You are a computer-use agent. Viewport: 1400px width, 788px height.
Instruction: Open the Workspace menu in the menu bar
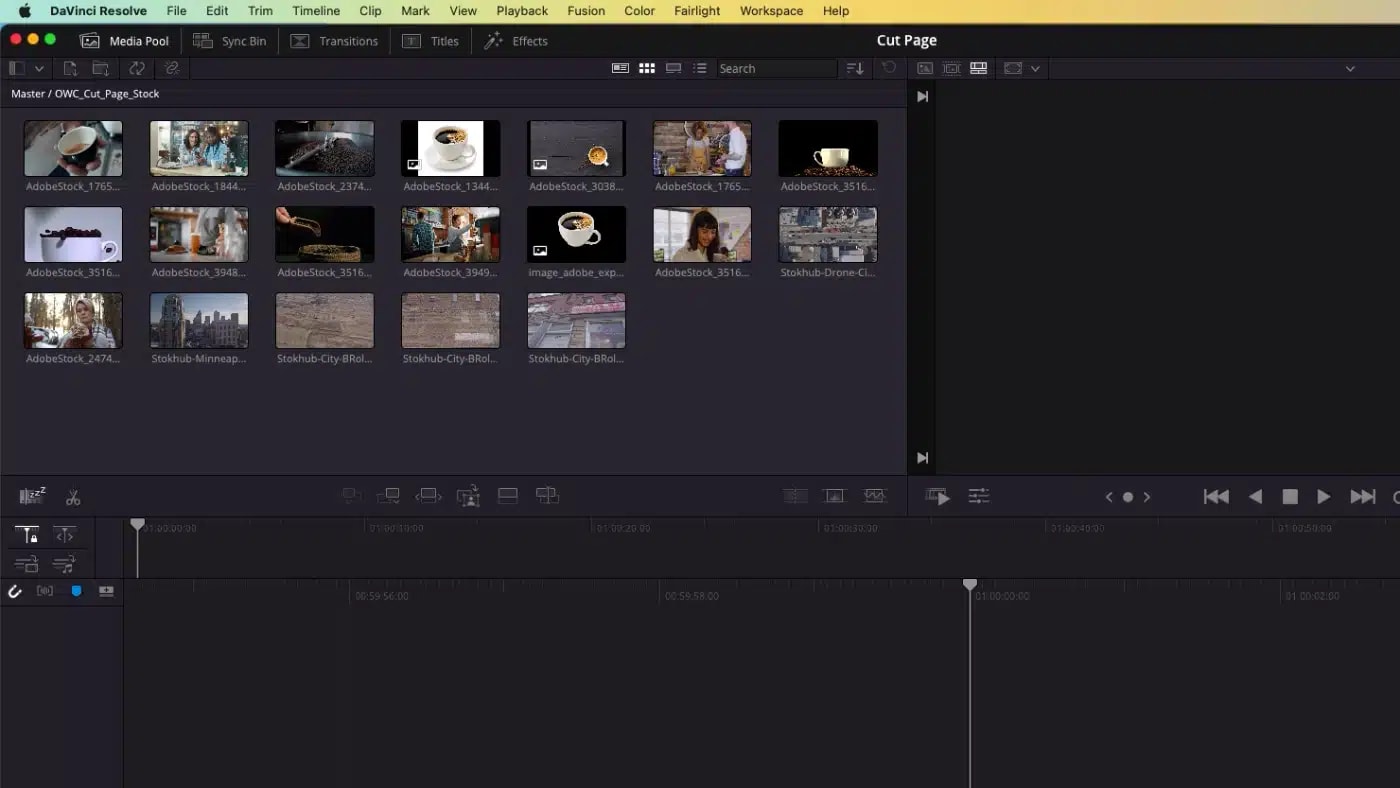click(770, 11)
